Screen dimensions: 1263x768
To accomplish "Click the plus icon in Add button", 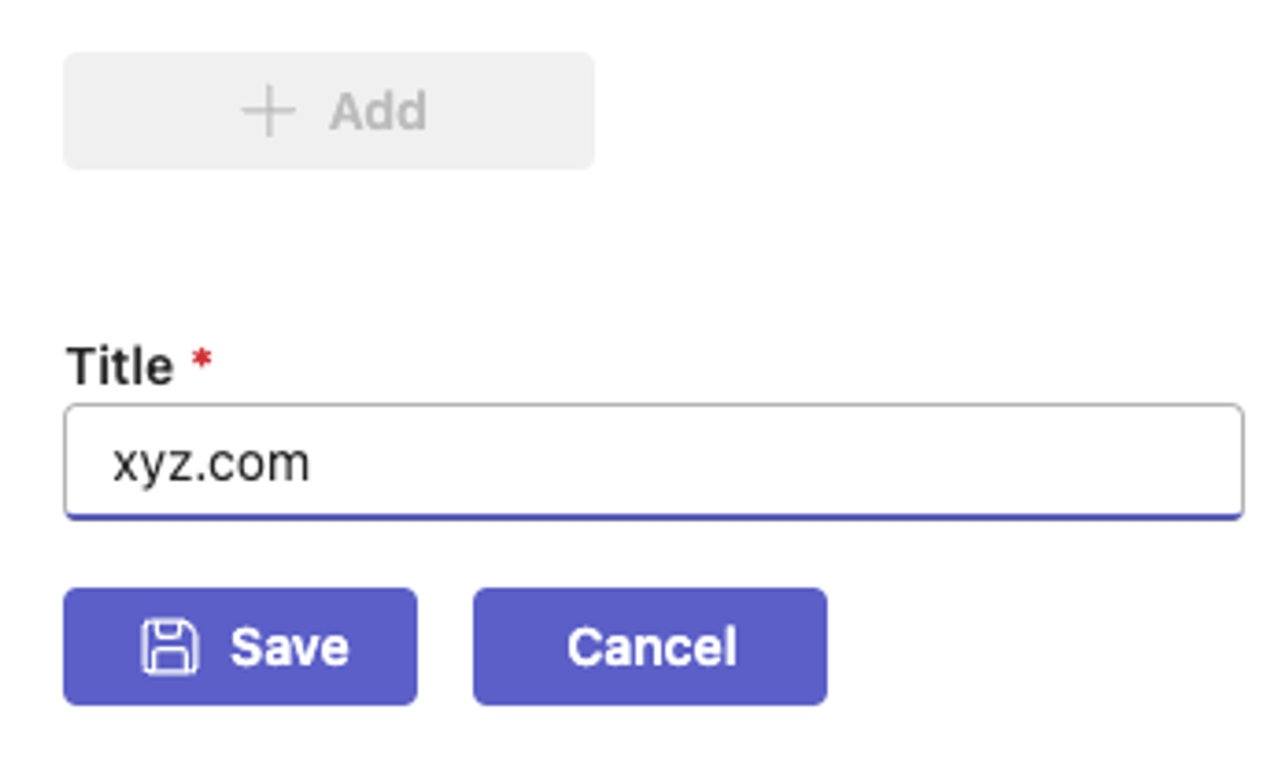I will 268,111.
